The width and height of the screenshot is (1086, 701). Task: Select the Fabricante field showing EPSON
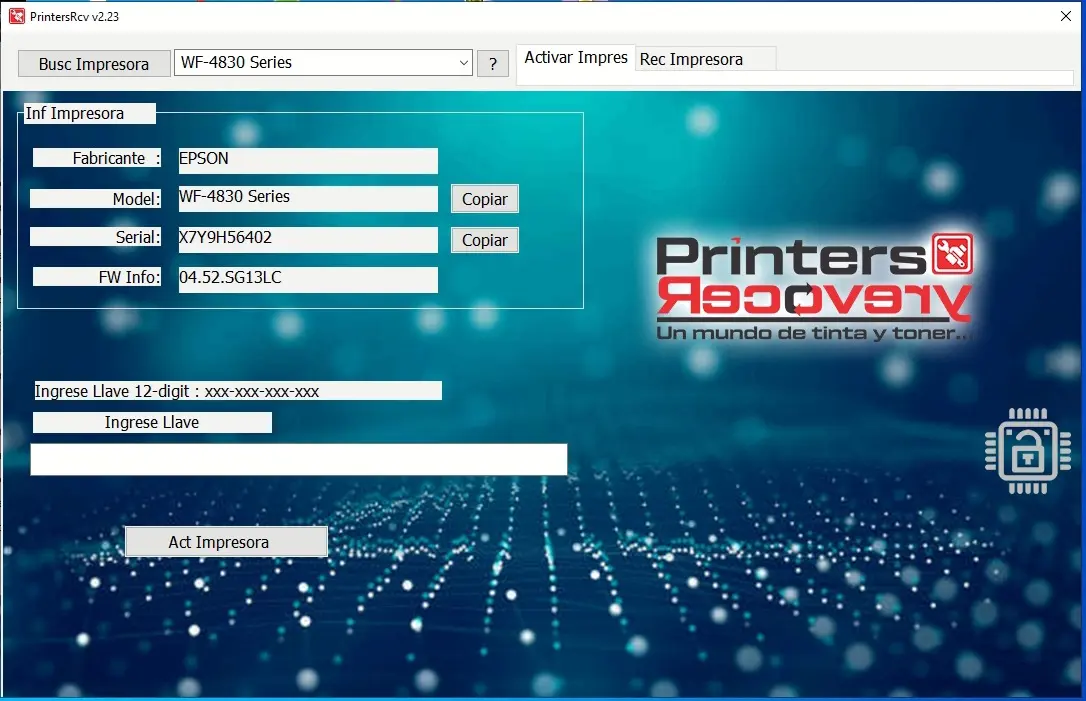[x=307, y=160]
